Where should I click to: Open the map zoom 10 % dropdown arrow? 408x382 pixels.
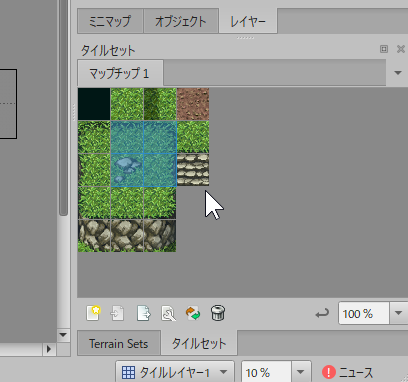[x=301, y=372]
